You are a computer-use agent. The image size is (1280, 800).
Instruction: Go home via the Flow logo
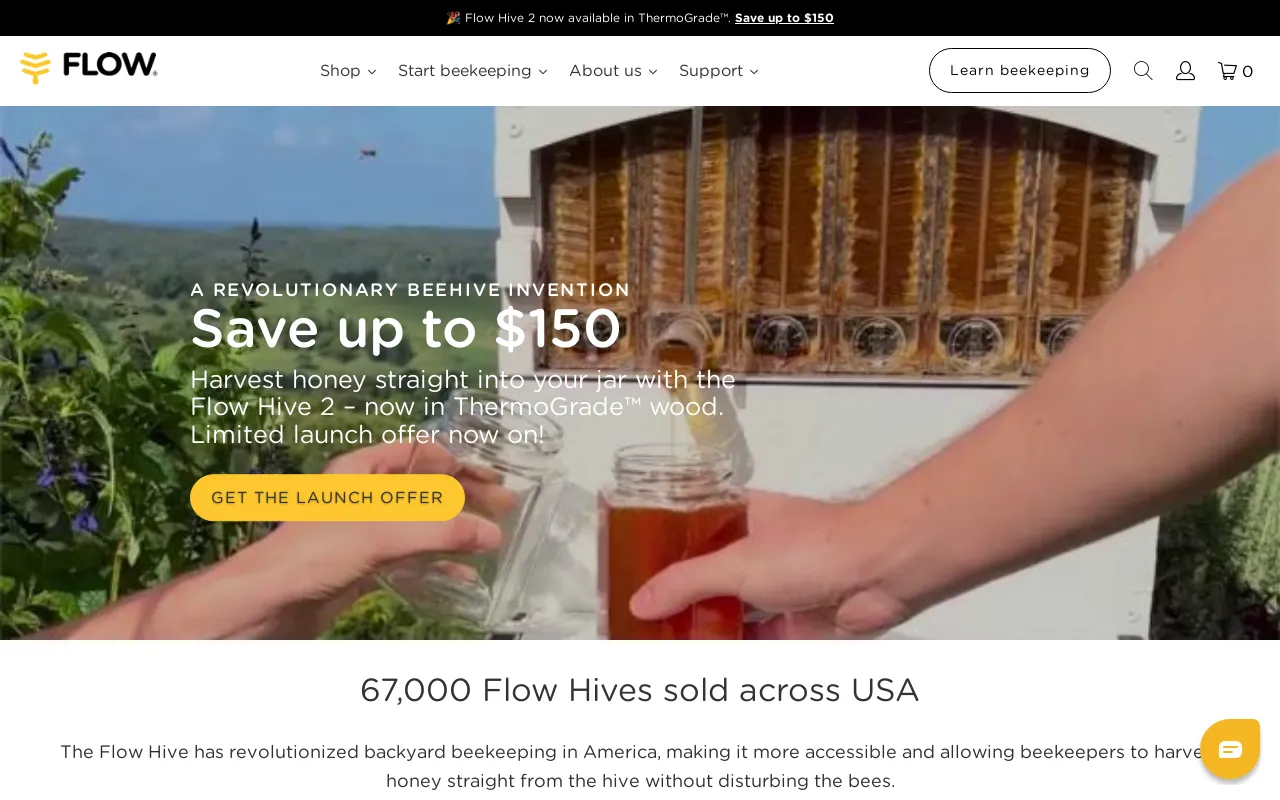[89, 68]
